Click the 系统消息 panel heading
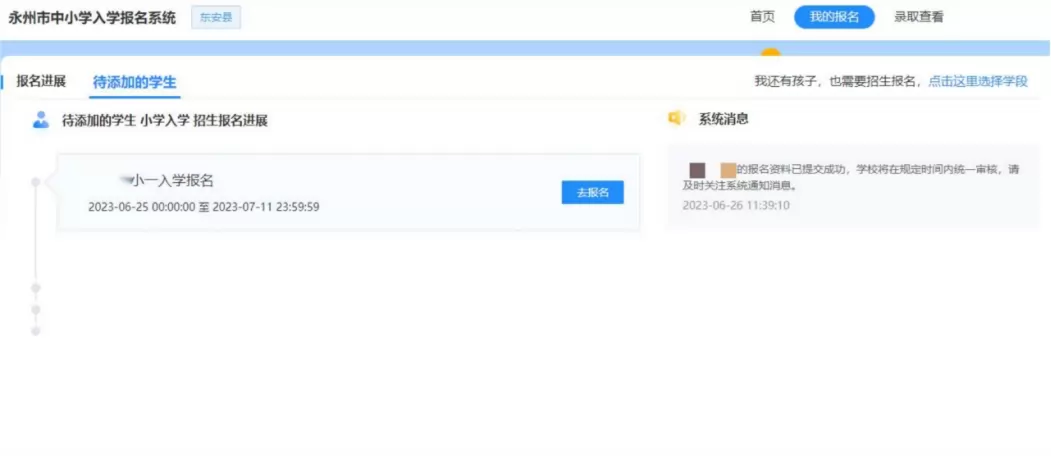This screenshot has height=456, width=1051. (x=723, y=119)
